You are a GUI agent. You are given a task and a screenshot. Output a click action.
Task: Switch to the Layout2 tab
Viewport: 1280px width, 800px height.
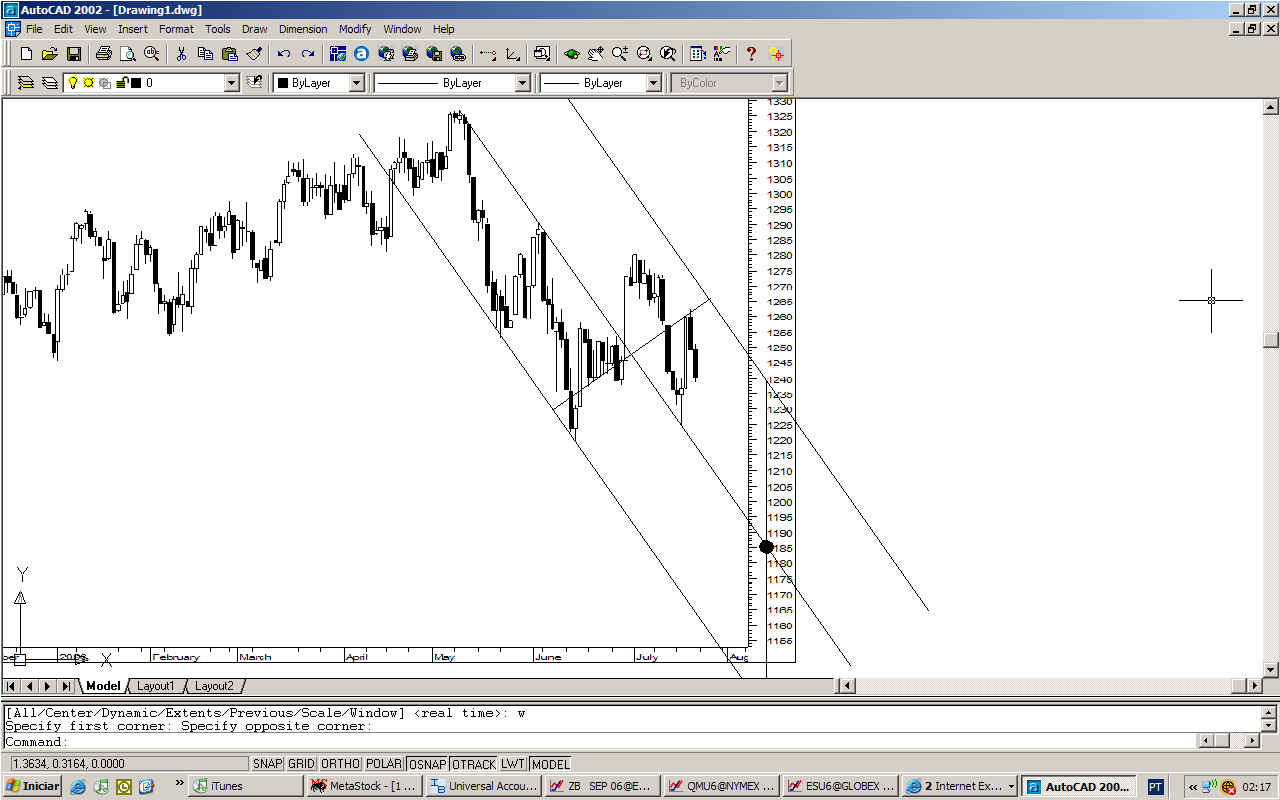click(x=214, y=686)
